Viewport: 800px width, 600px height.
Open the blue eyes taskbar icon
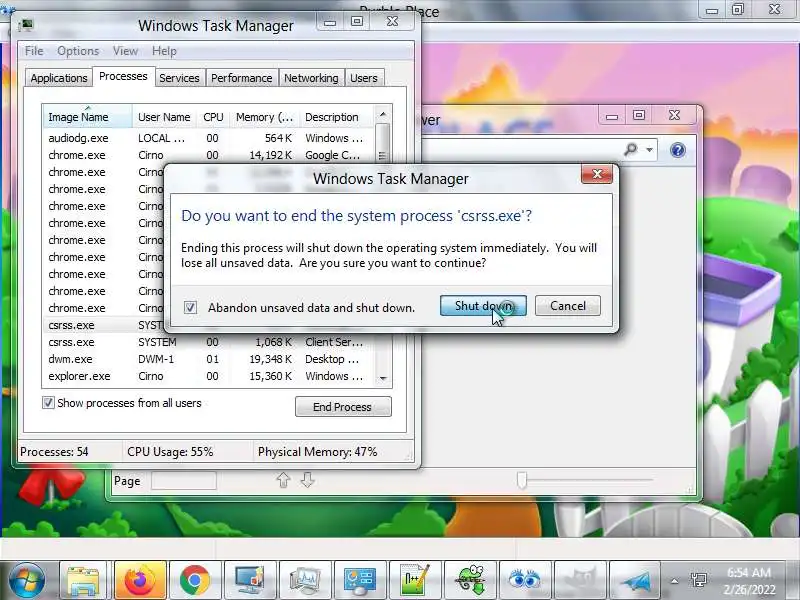click(525, 581)
